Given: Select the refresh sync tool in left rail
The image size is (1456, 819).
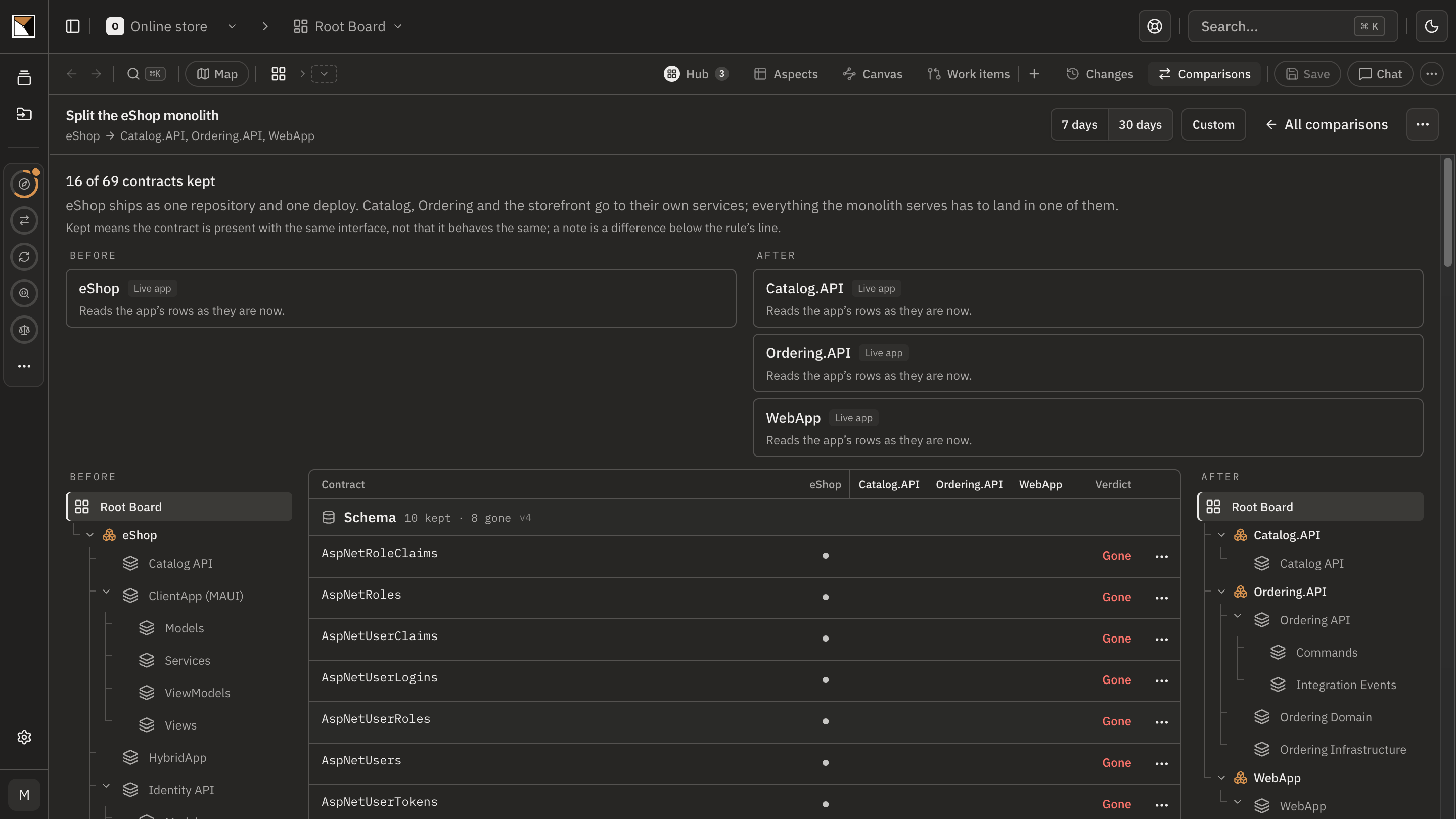Looking at the screenshot, I should click(x=24, y=257).
